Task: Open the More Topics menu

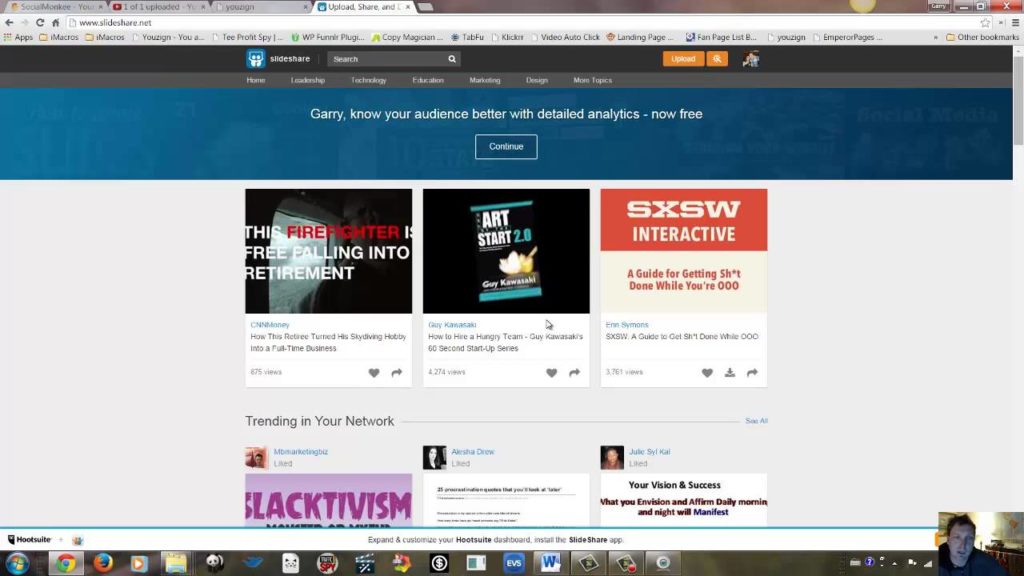Action: [592, 80]
